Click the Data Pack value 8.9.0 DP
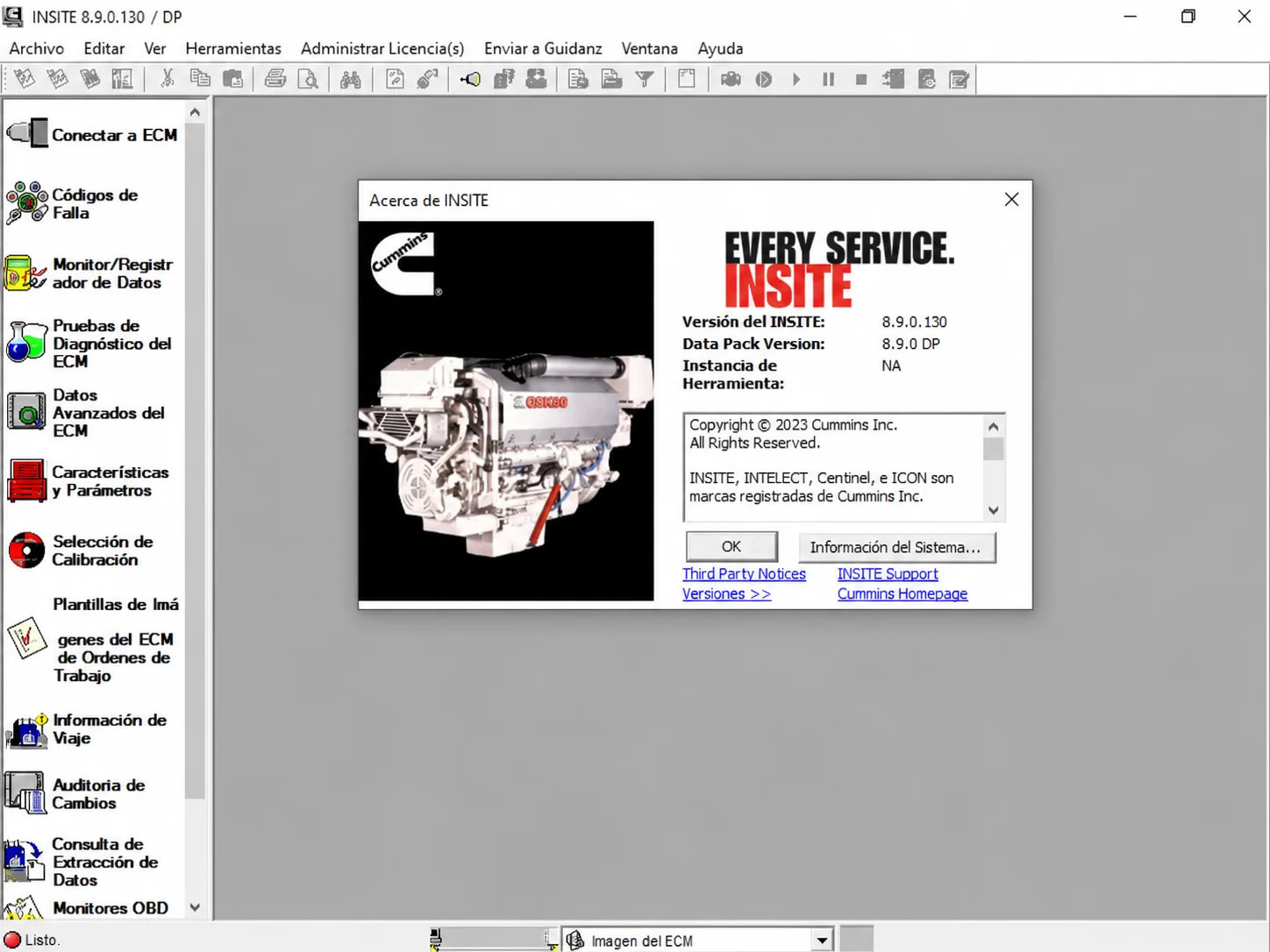Image resolution: width=1270 pixels, height=952 pixels. point(911,344)
